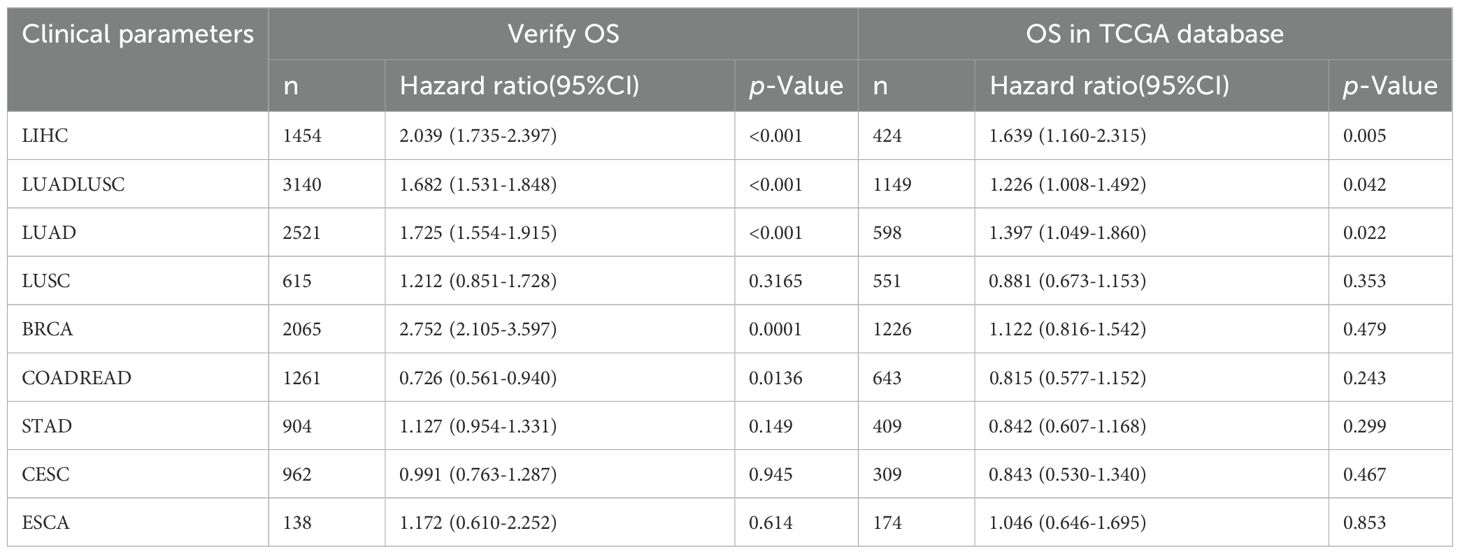The image size is (1460, 554).
Task: Select the Clinical parameters header cell
Action: [138, 35]
